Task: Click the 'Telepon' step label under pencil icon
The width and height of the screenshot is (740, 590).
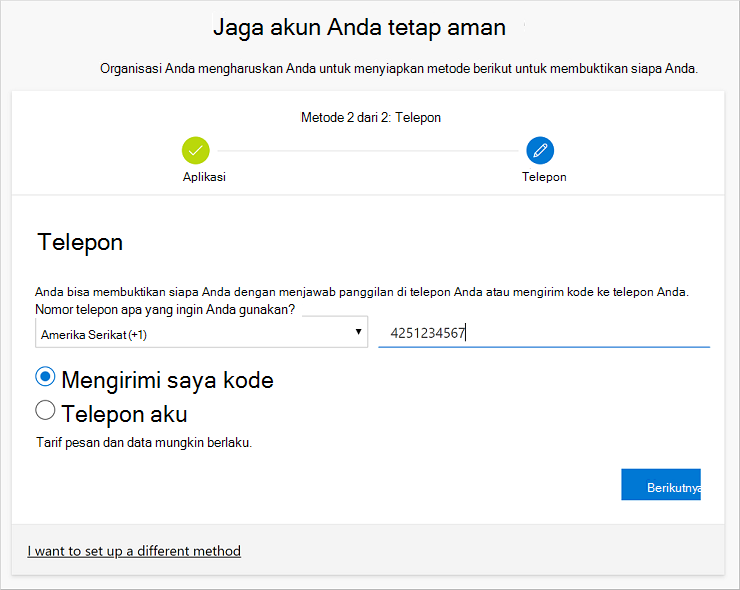Action: pos(544,177)
